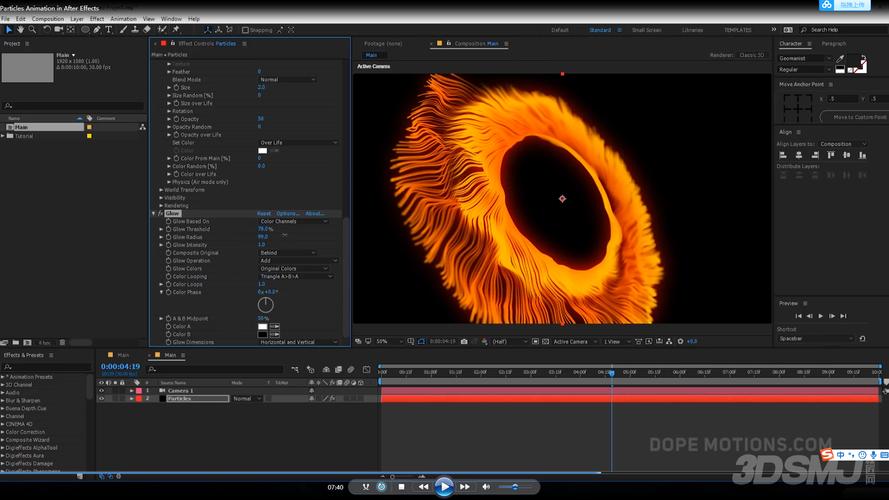The width and height of the screenshot is (889, 500).
Task: Enable the Snapping checkbox
Action: (x=245, y=30)
